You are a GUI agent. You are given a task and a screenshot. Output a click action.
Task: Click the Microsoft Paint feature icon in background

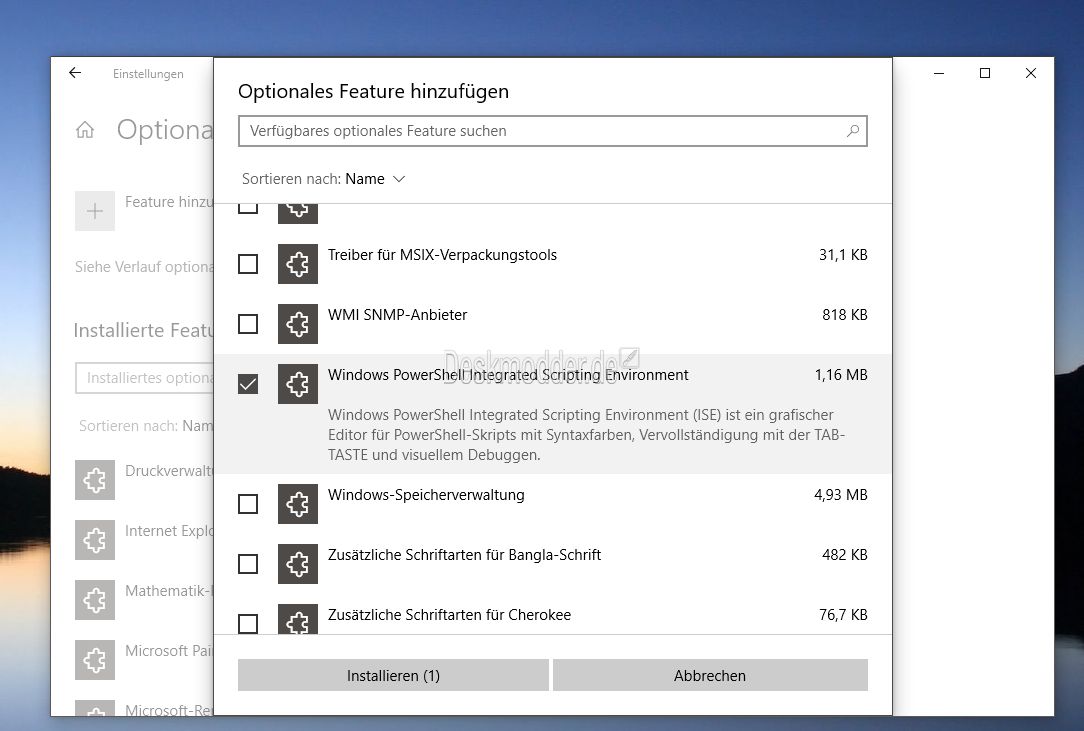click(95, 660)
